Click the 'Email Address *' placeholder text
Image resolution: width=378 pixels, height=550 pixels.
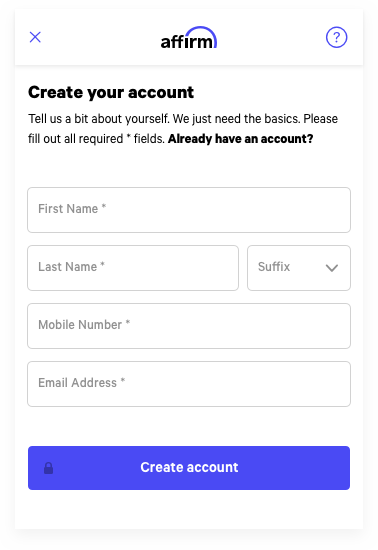81,383
